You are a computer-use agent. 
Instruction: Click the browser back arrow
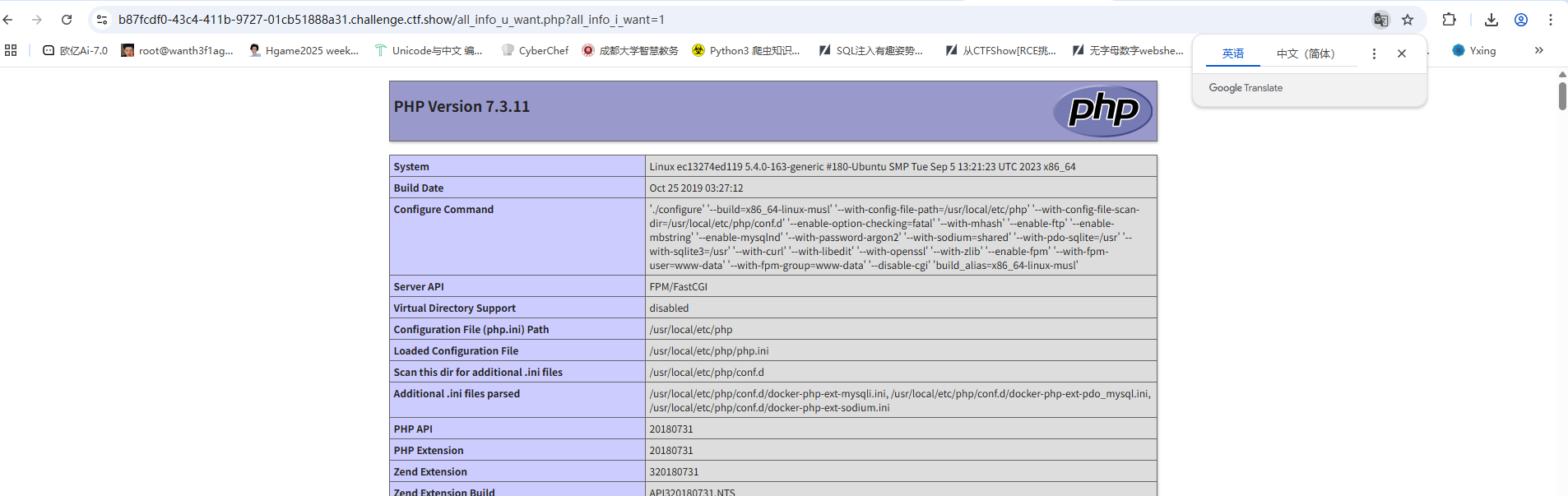(x=8, y=20)
